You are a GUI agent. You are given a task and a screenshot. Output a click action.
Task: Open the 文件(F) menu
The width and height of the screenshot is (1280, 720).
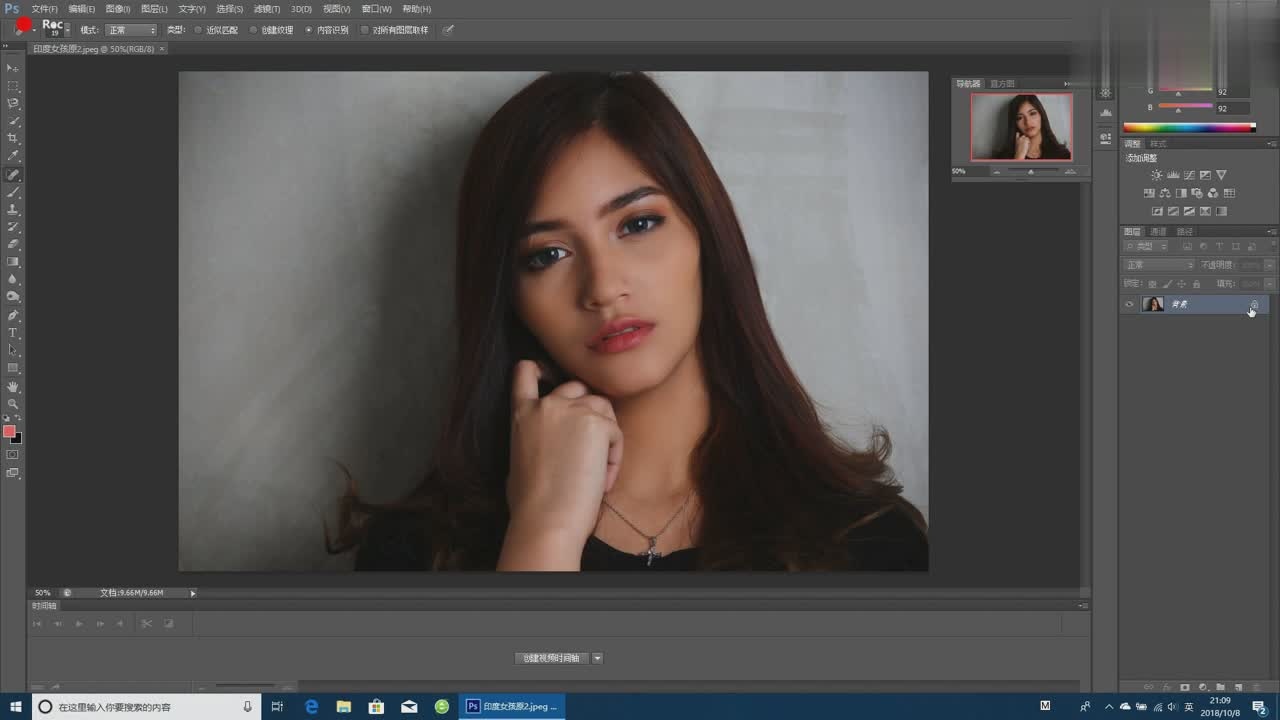click(x=45, y=9)
